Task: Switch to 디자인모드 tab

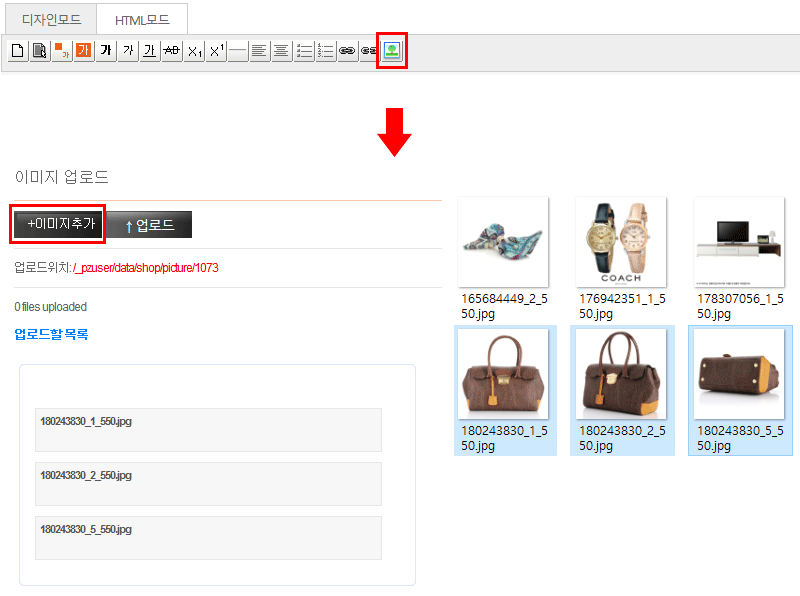Action: point(52,19)
